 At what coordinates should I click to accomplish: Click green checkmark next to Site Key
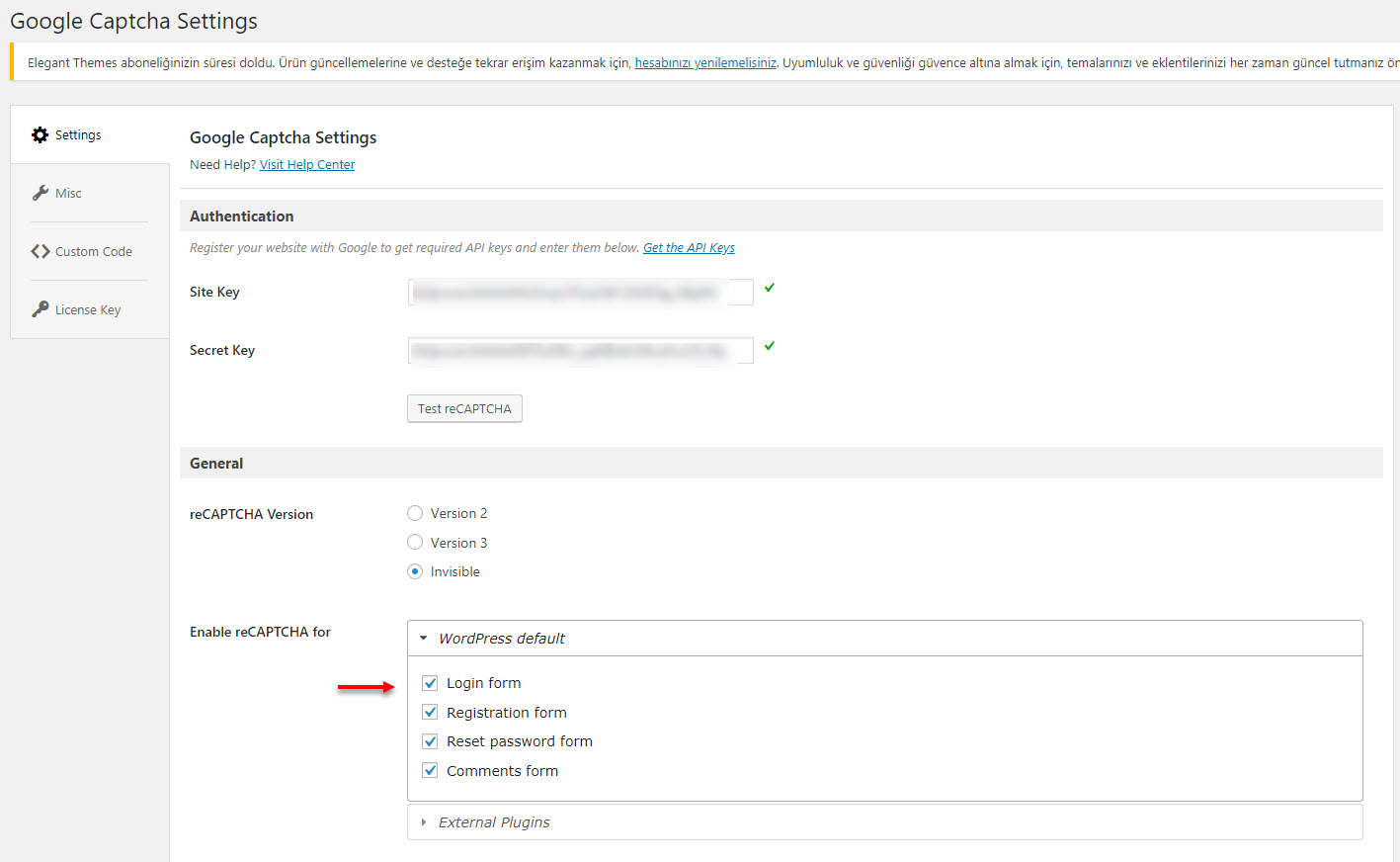point(770,288)
